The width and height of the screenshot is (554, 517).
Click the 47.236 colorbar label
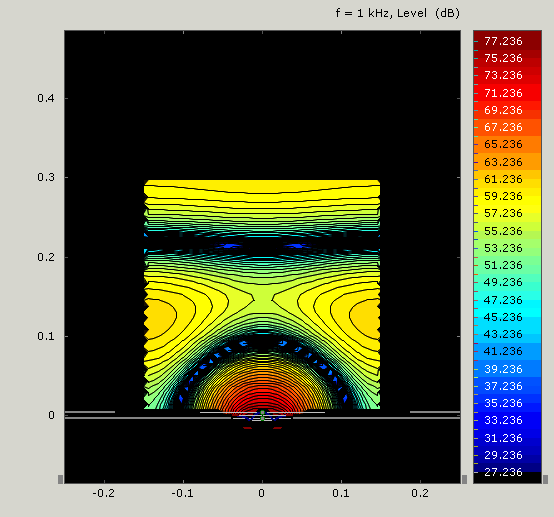(503, 300)
